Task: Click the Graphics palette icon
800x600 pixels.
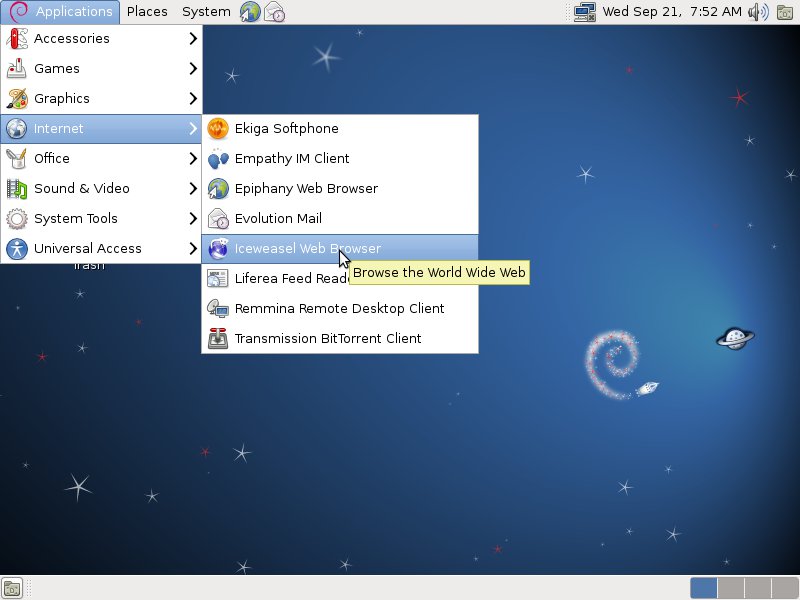Action: pyautogui.click(x=17, y=98)
